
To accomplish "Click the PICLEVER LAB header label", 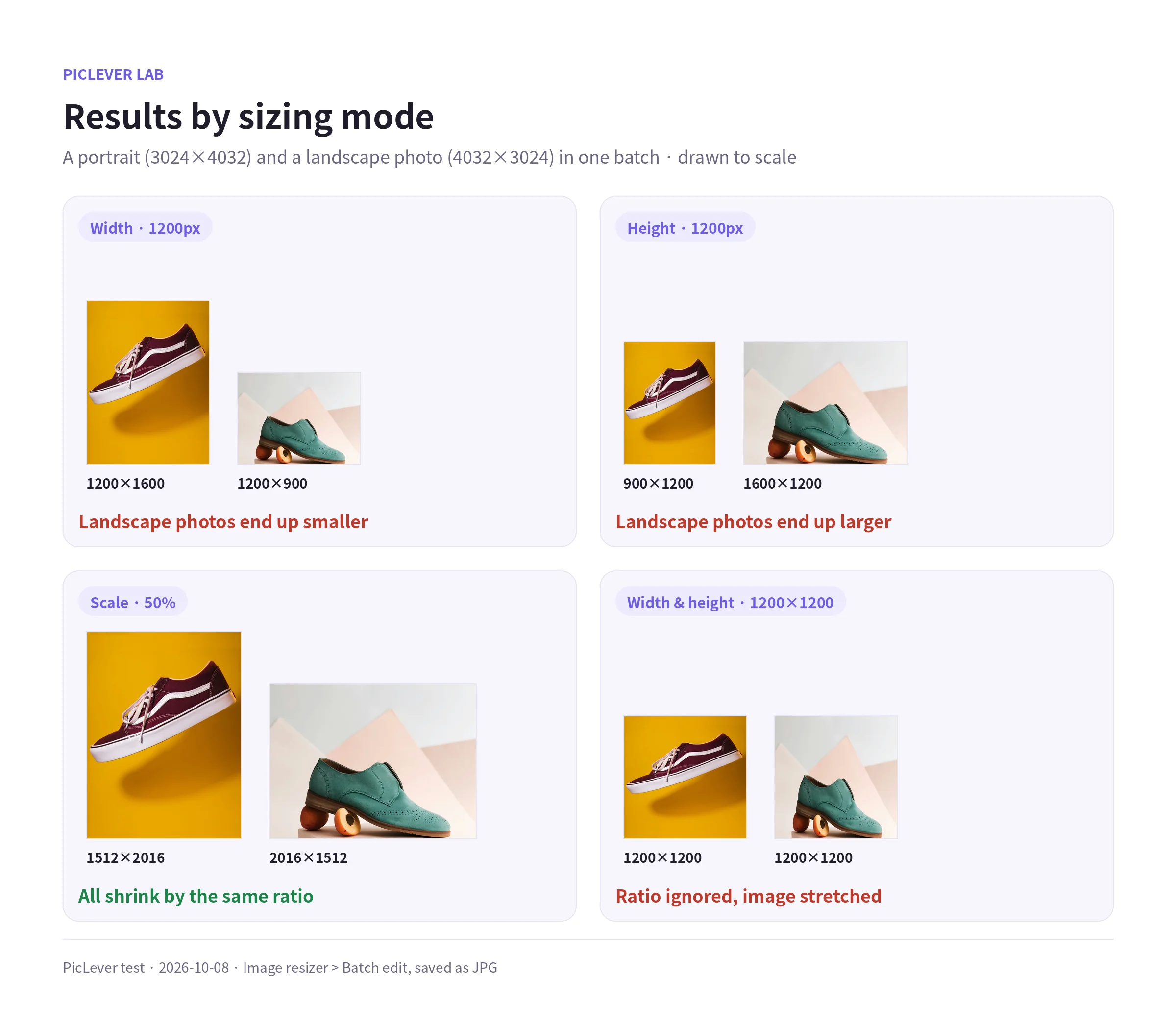I will [x=114, y=74].
